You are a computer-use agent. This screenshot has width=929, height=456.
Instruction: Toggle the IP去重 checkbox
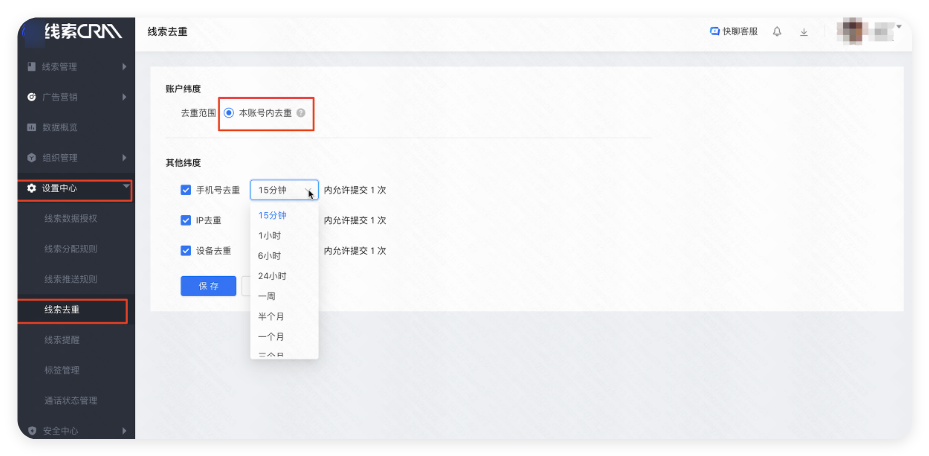pos(185,220)
